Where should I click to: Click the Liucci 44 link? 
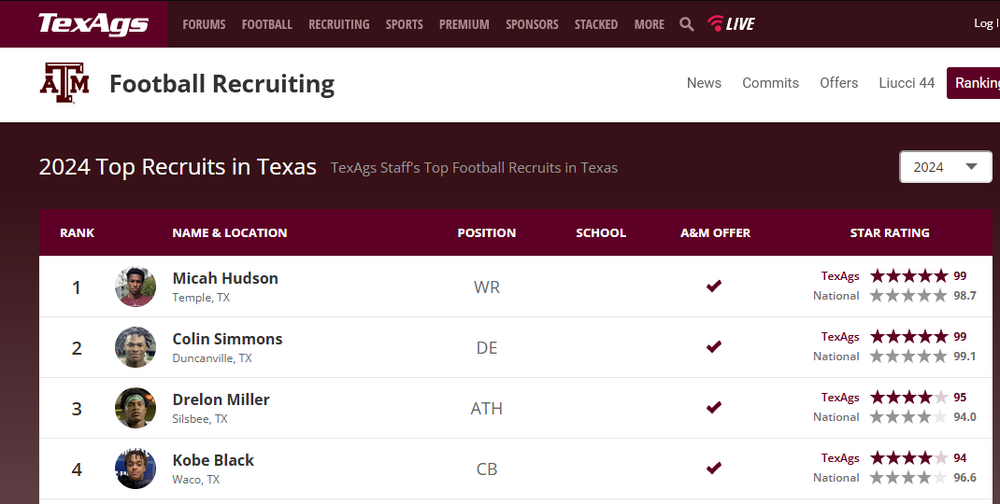coord(906,83)
